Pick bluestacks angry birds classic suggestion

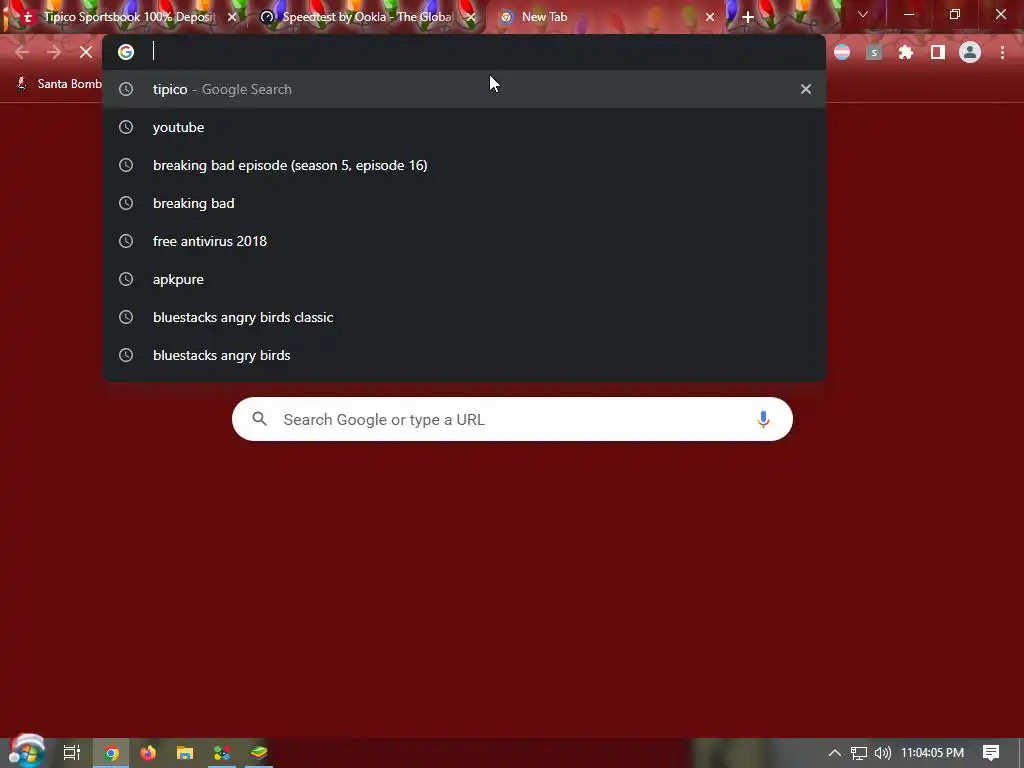[x=464, y=317]
